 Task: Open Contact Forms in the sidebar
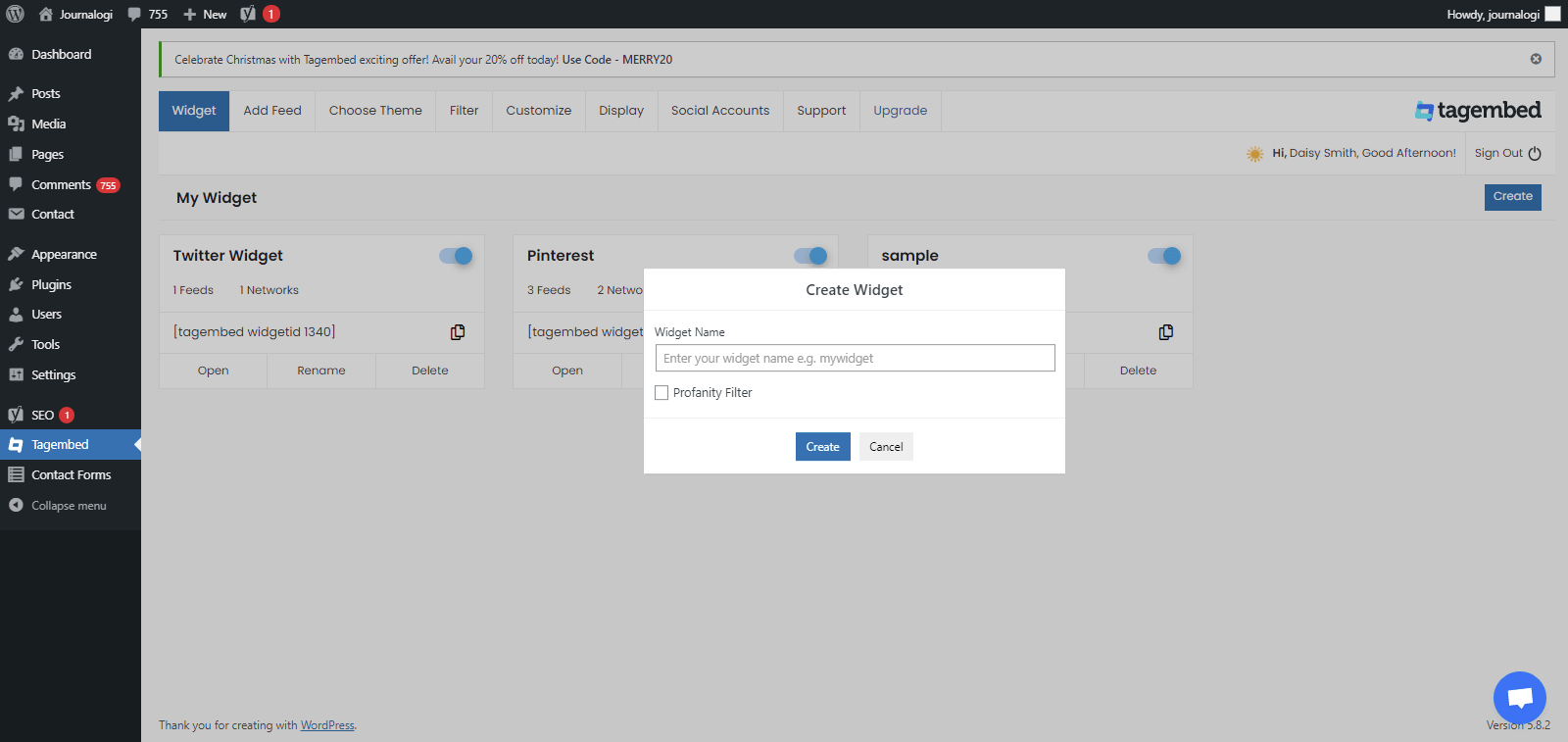[71, 474]
